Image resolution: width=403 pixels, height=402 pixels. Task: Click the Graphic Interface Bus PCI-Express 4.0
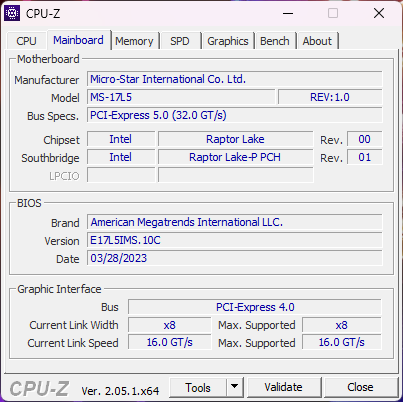[255, 307]
